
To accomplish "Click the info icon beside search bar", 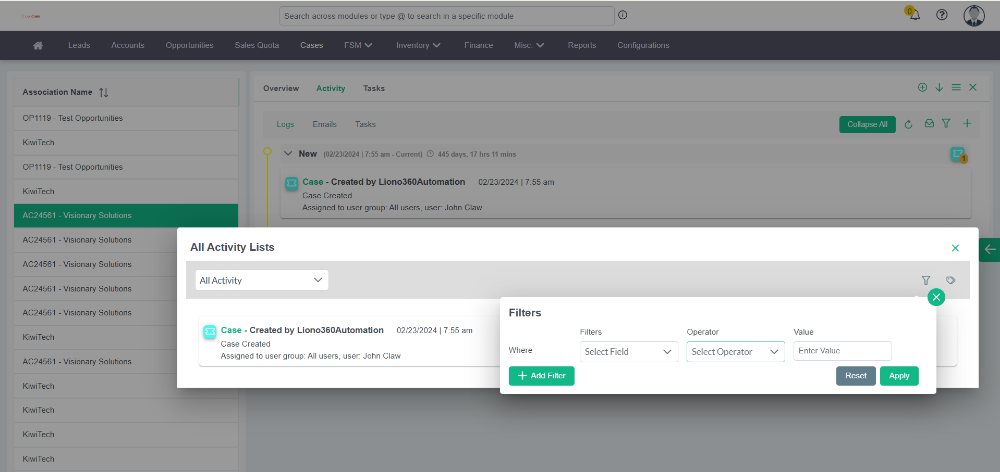I will click(x=623, y=16).
